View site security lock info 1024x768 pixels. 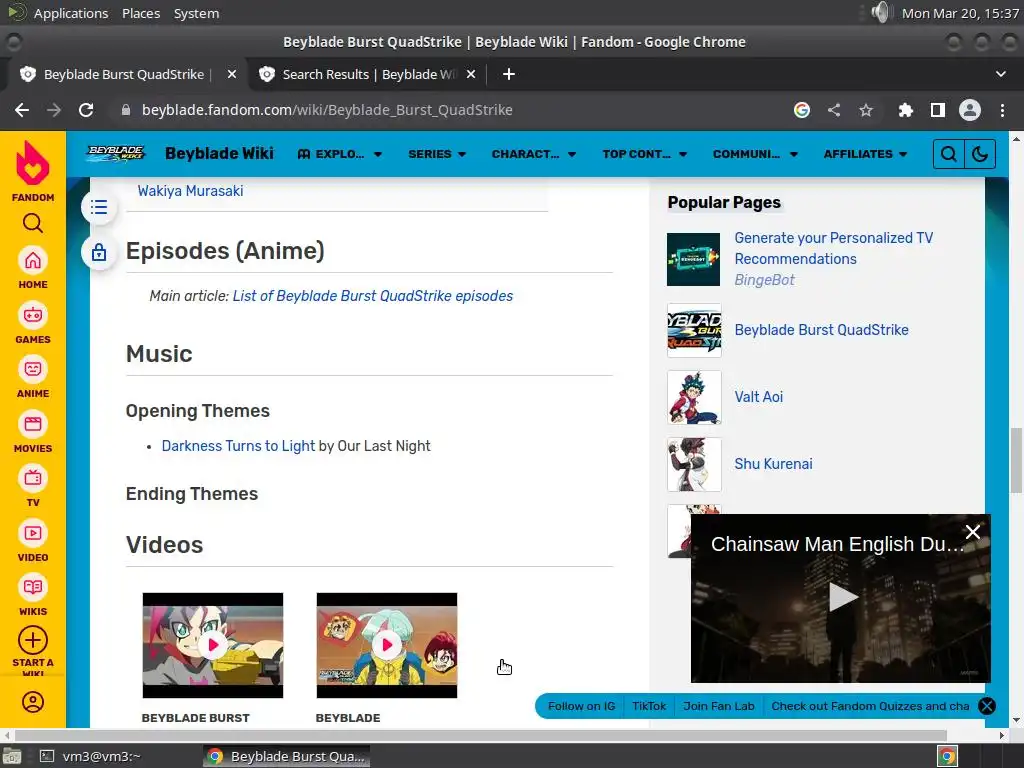(126, 110)
